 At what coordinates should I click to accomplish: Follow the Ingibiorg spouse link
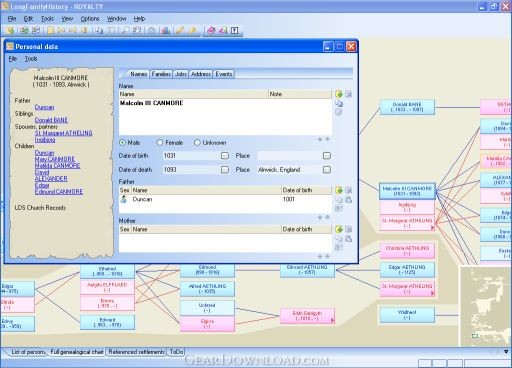pyautogui.click(x=45, y=140)
